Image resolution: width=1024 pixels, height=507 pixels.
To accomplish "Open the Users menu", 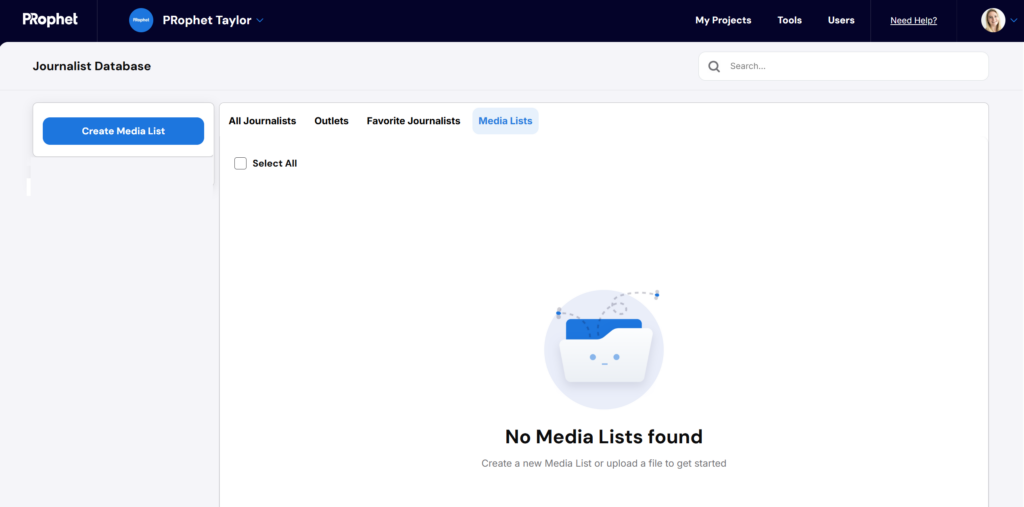I will (841, 20).
